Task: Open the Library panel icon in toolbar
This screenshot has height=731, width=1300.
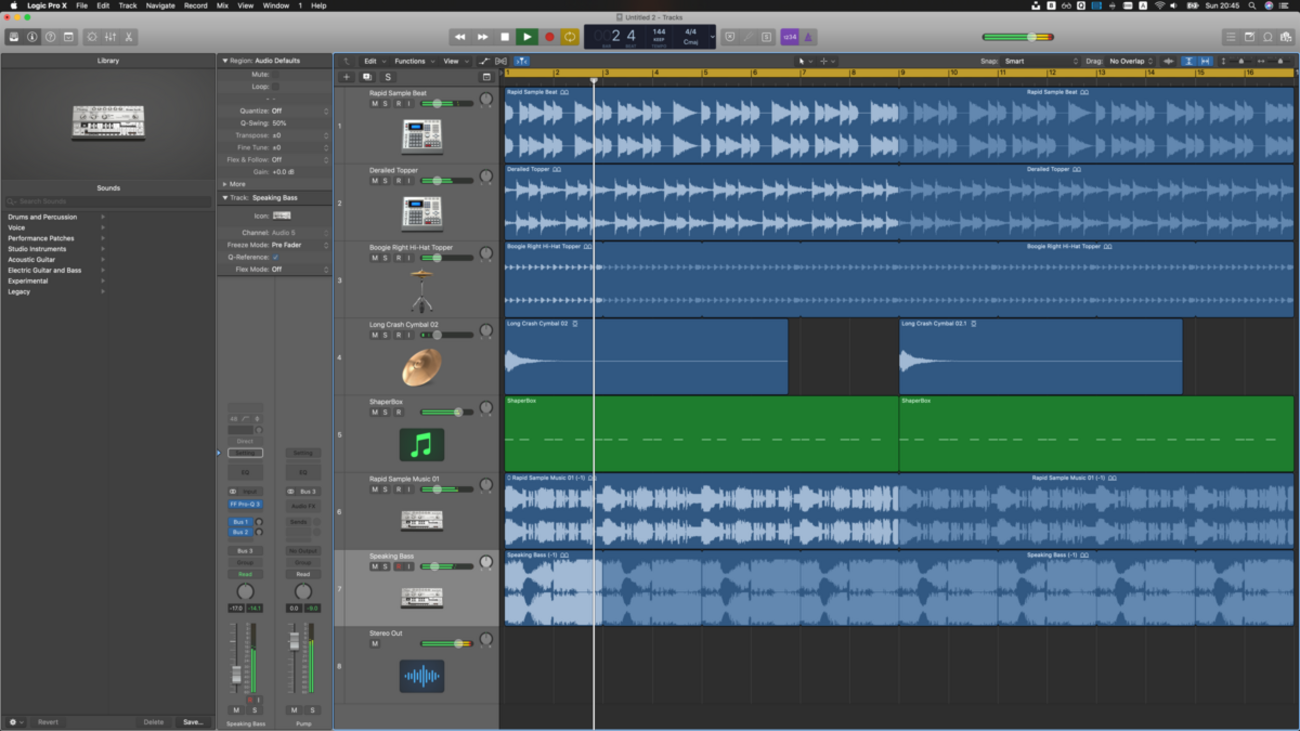Action: (x=14, y=37)
